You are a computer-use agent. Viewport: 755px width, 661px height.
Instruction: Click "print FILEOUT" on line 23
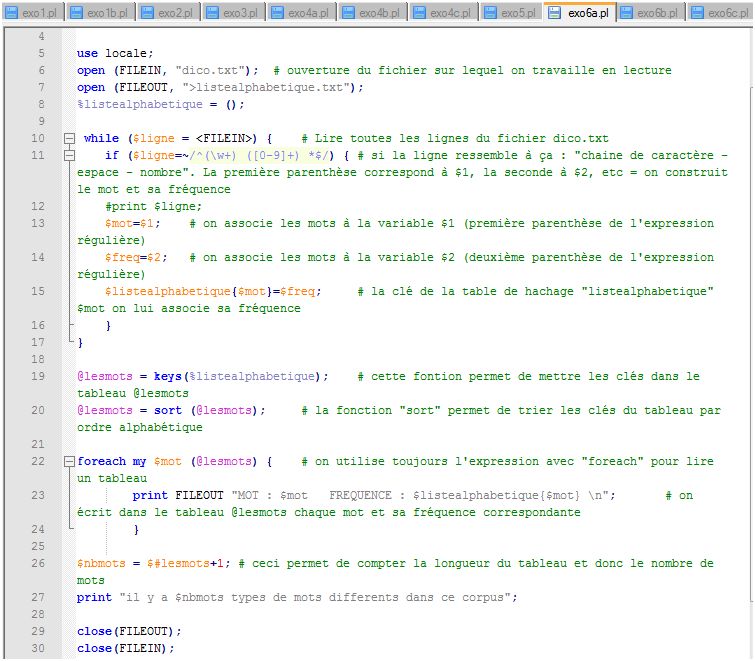click(178, 495)
